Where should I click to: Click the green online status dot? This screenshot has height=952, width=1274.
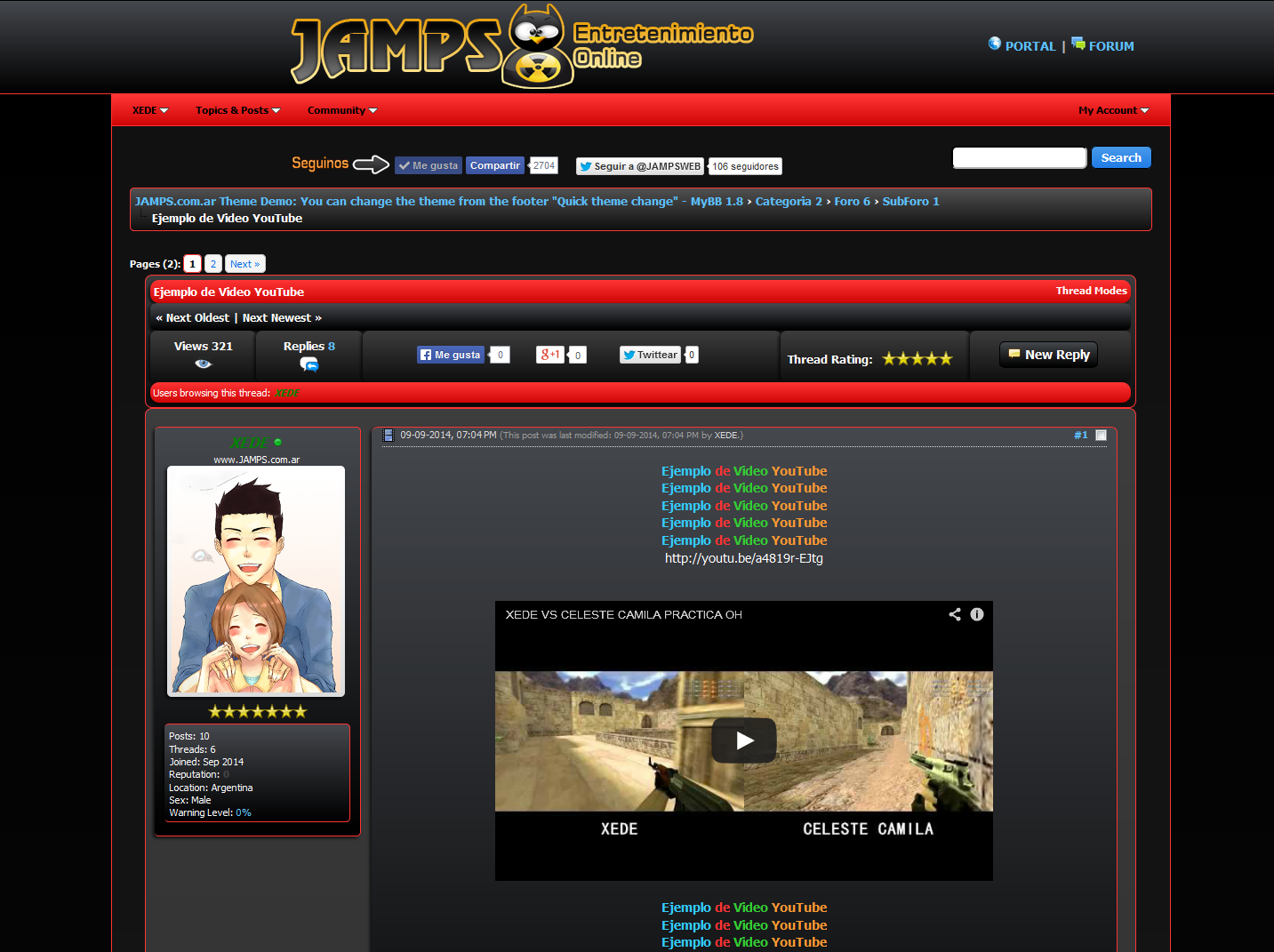(278, 442)
